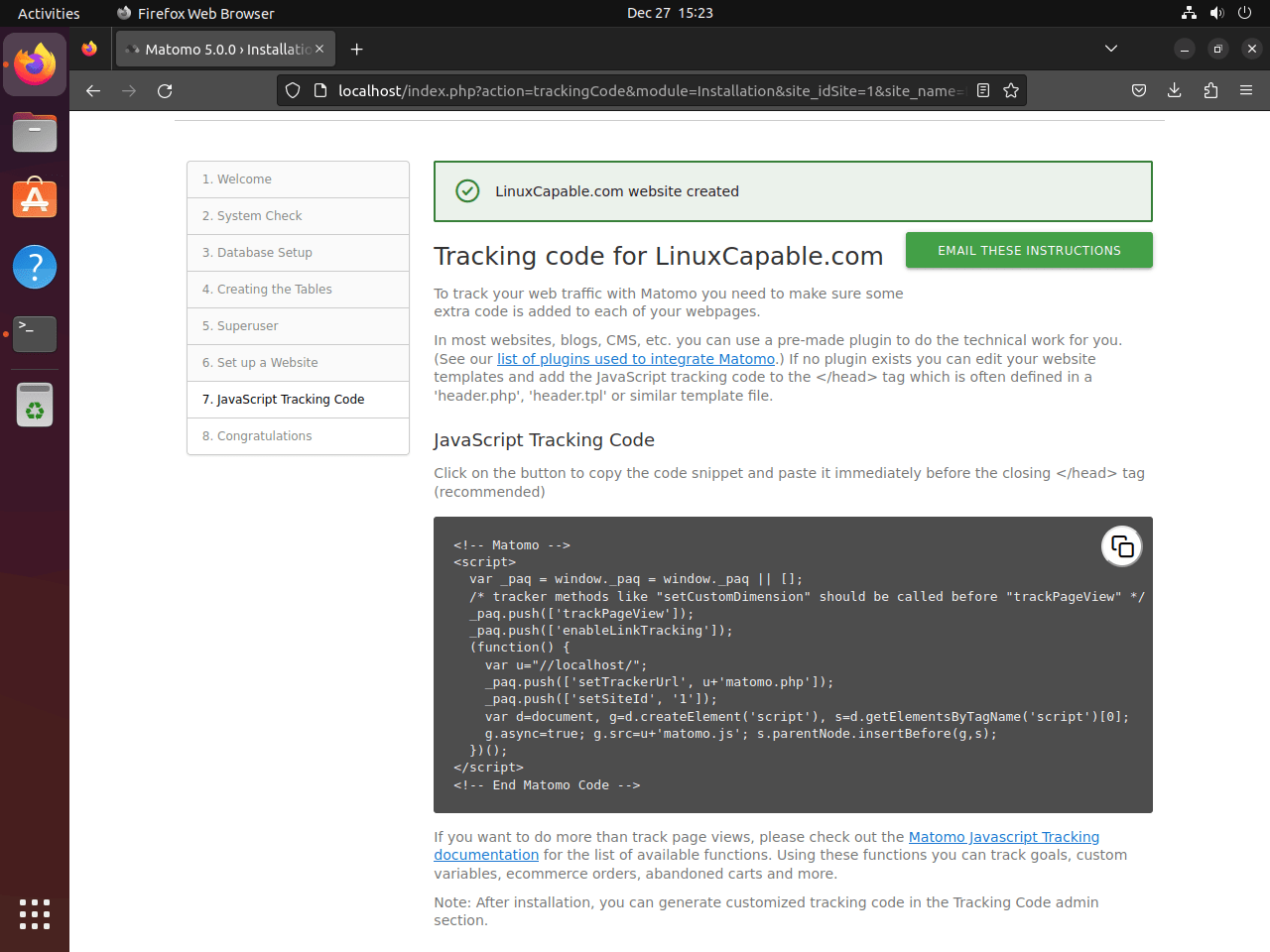The image size is (1270, 952).
Task: Click the success check mark icon
Action: click(x=467, y=191)
